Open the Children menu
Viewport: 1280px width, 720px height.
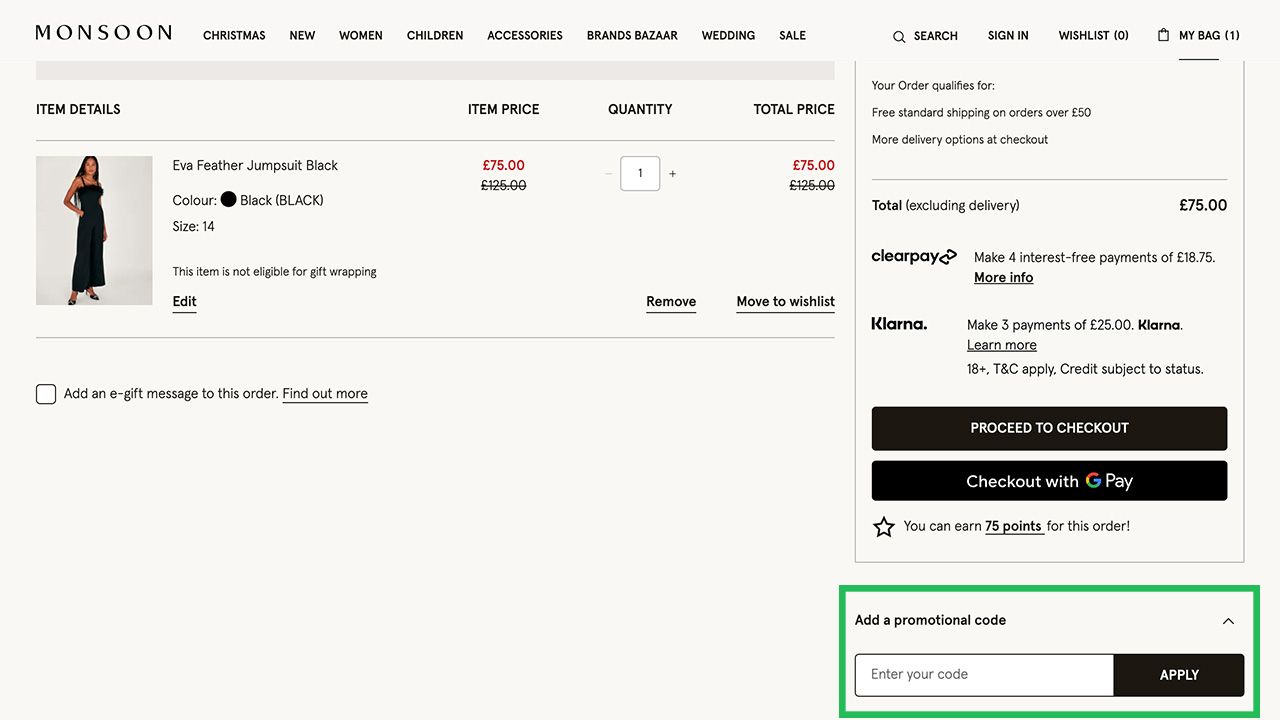pyautogui.click(x=435, y=35)
